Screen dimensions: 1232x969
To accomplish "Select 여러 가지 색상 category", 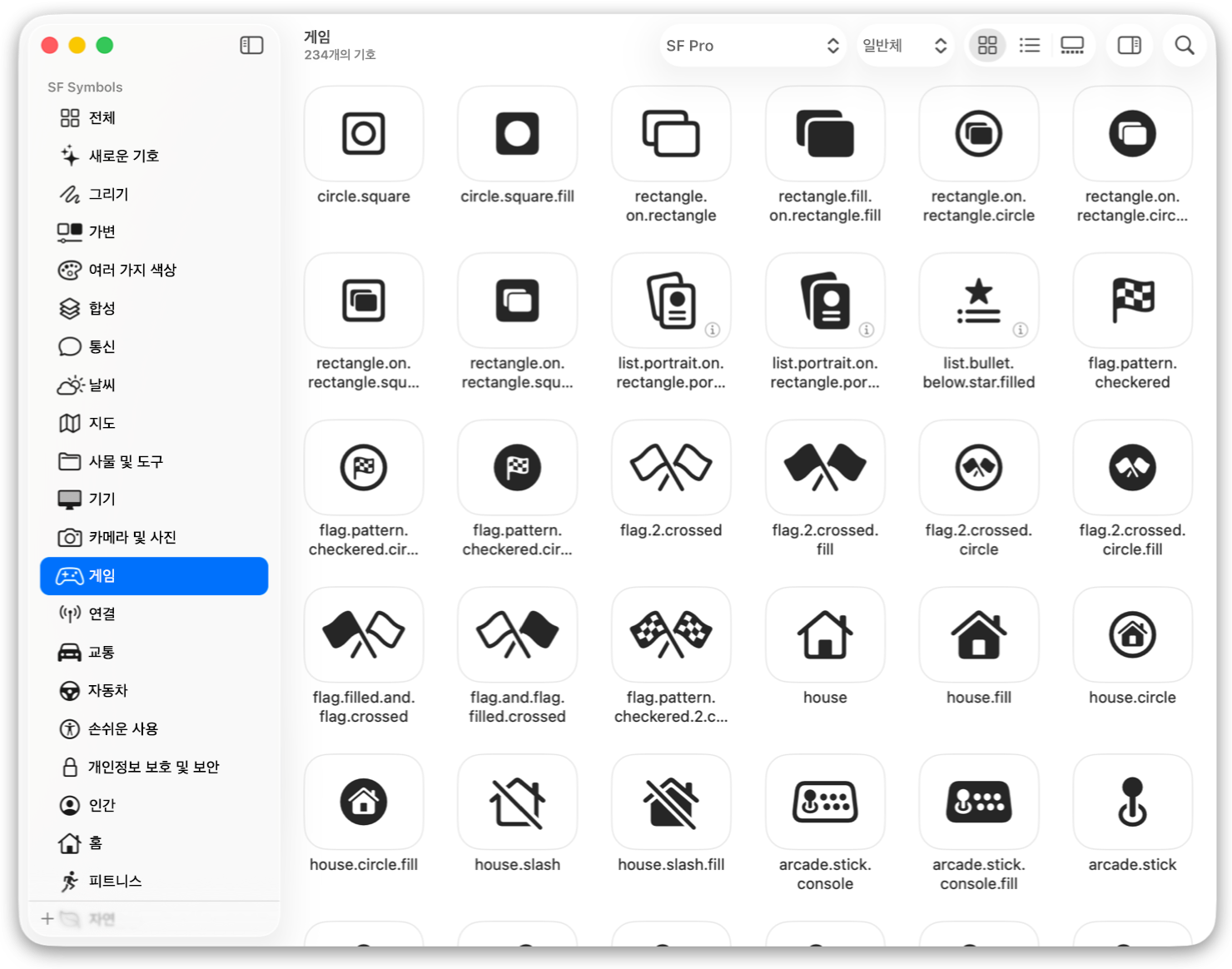I will [154, 271].
